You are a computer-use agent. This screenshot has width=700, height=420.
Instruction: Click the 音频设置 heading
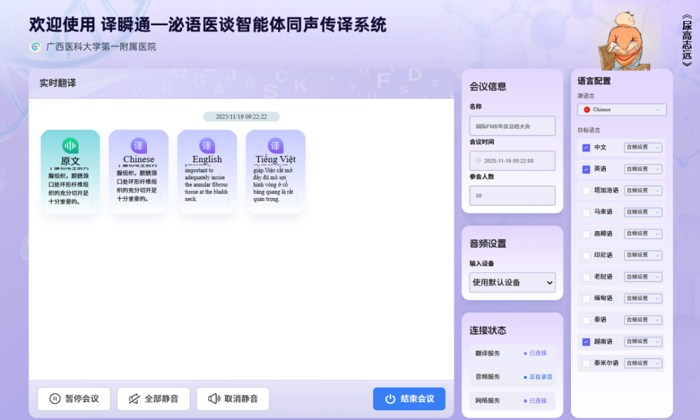(x=488, y=244)
